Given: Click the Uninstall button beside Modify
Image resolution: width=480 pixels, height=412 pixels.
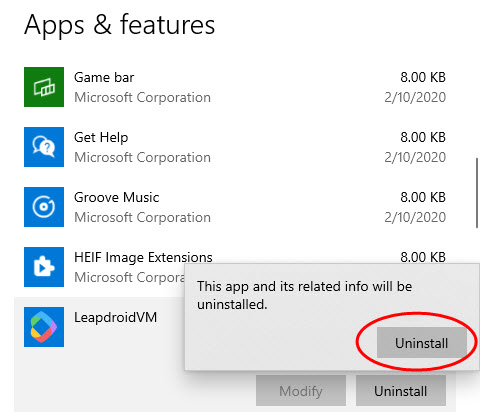Looking at the screenshot, I should 401,391.
